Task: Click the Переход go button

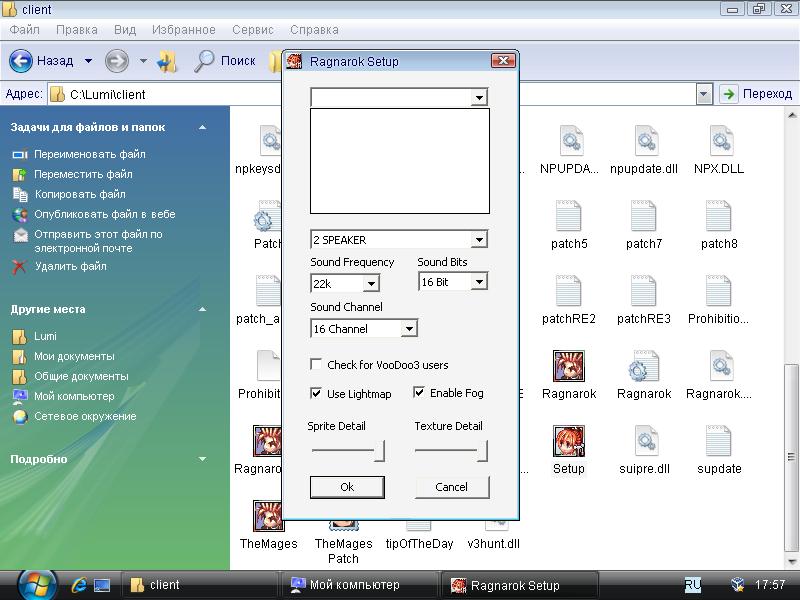Action: click(757, 94)
